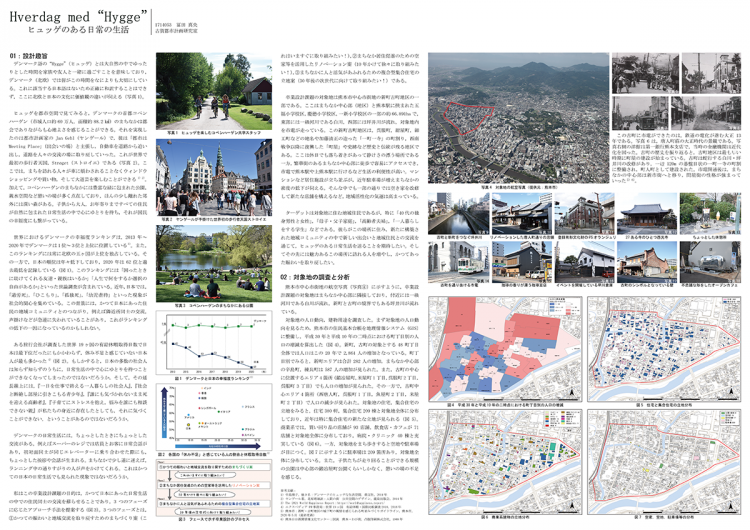The width and height of the screenshot is (750, 530).
Task: Click the caption 図3 フェーズで示す卒業設計のプロセス
Action: point(214,519)
